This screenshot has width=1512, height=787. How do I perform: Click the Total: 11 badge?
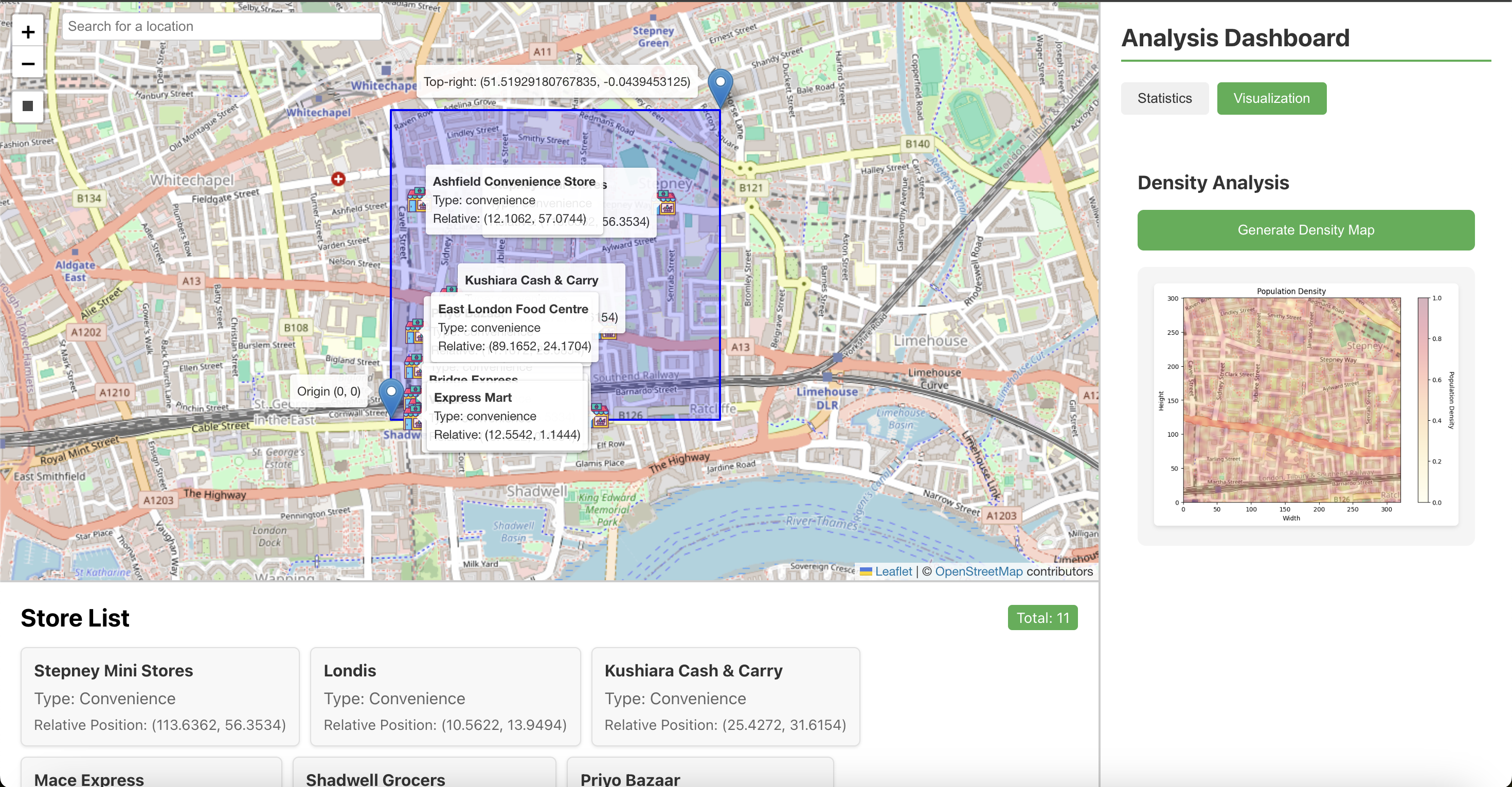(x=1042, y=618)
